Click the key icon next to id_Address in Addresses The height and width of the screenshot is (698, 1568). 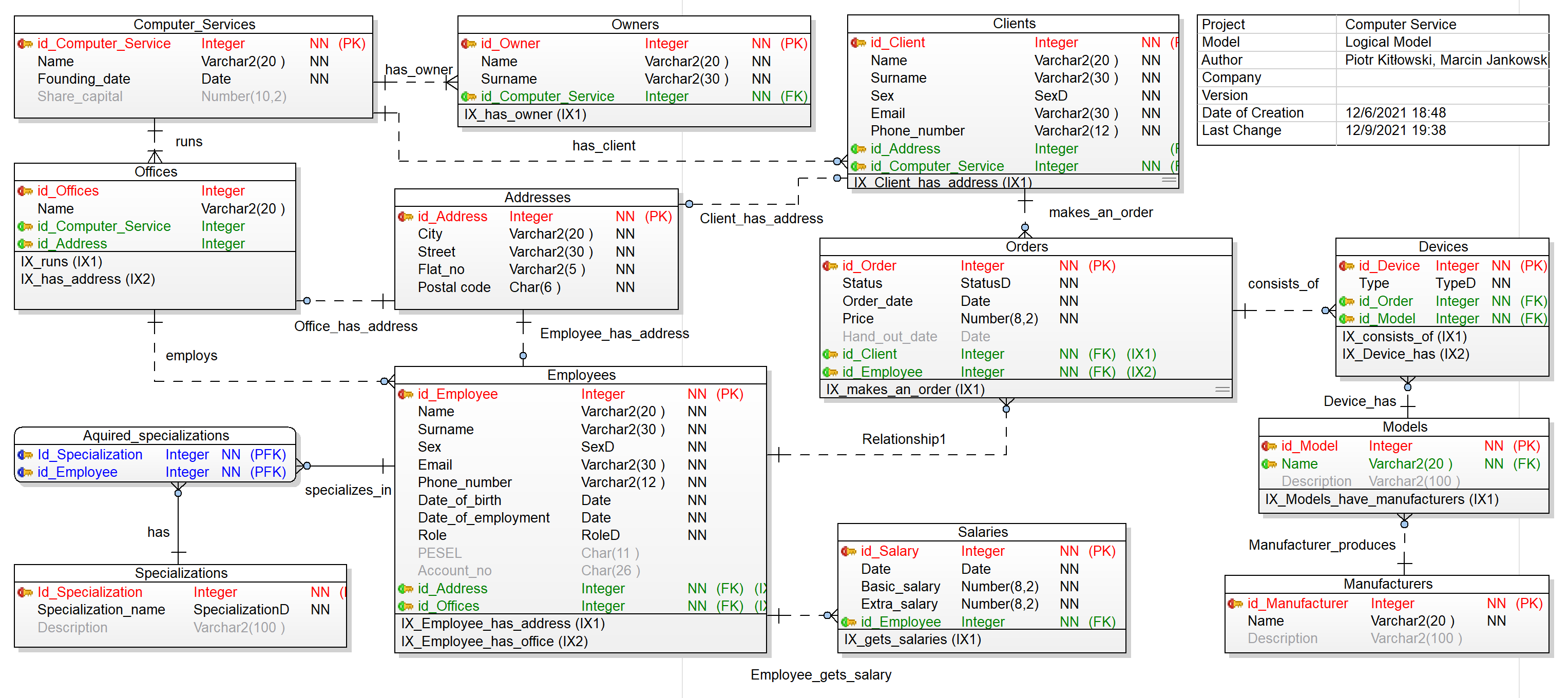coord(406,217)
